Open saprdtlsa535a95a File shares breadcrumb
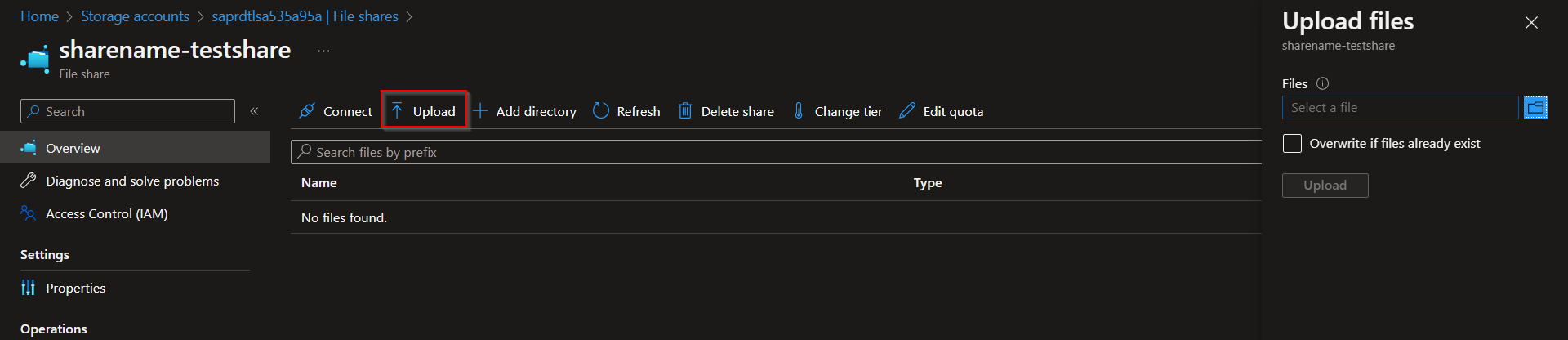Screen dimensions: 1568x340 tap(305, 16)
